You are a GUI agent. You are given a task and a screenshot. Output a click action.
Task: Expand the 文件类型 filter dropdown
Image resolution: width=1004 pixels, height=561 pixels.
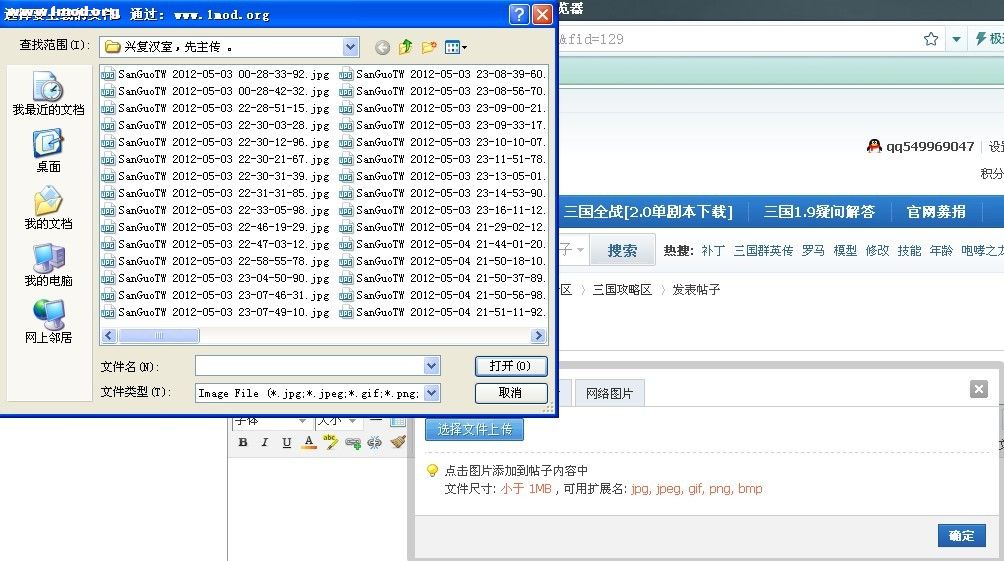[431, 393]
